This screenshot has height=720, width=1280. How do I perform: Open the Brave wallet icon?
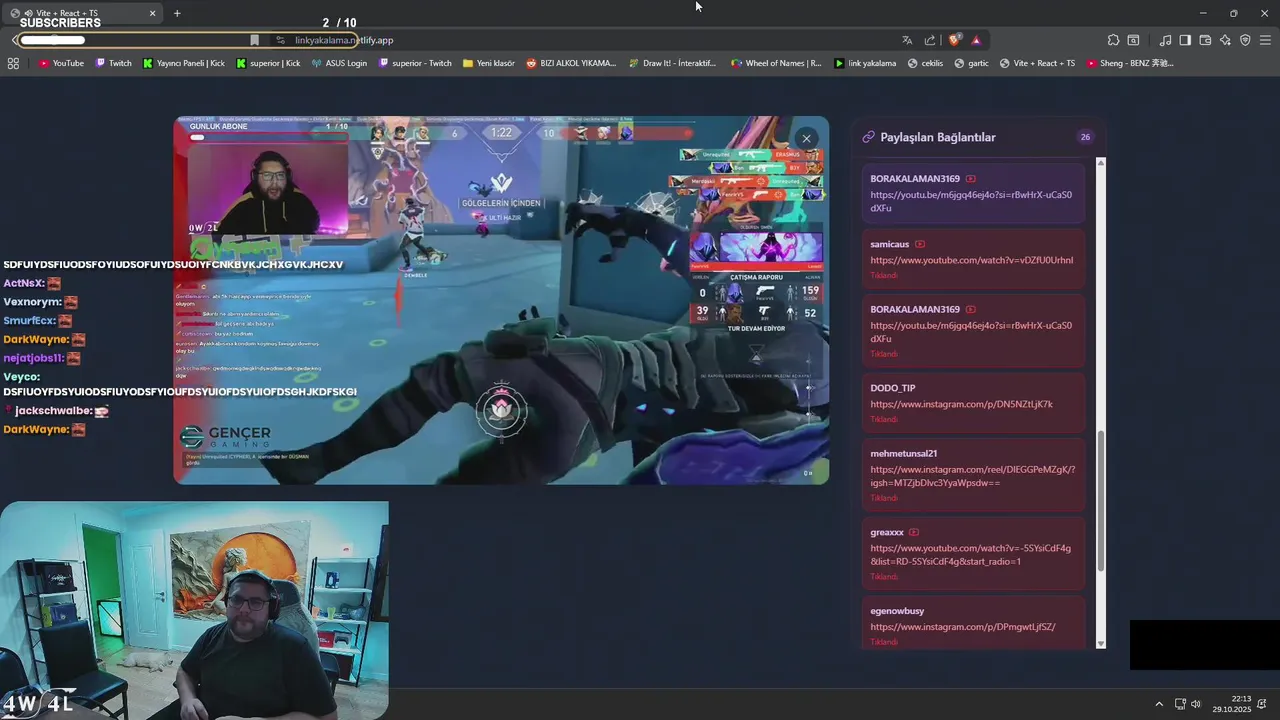[1205, 40]
